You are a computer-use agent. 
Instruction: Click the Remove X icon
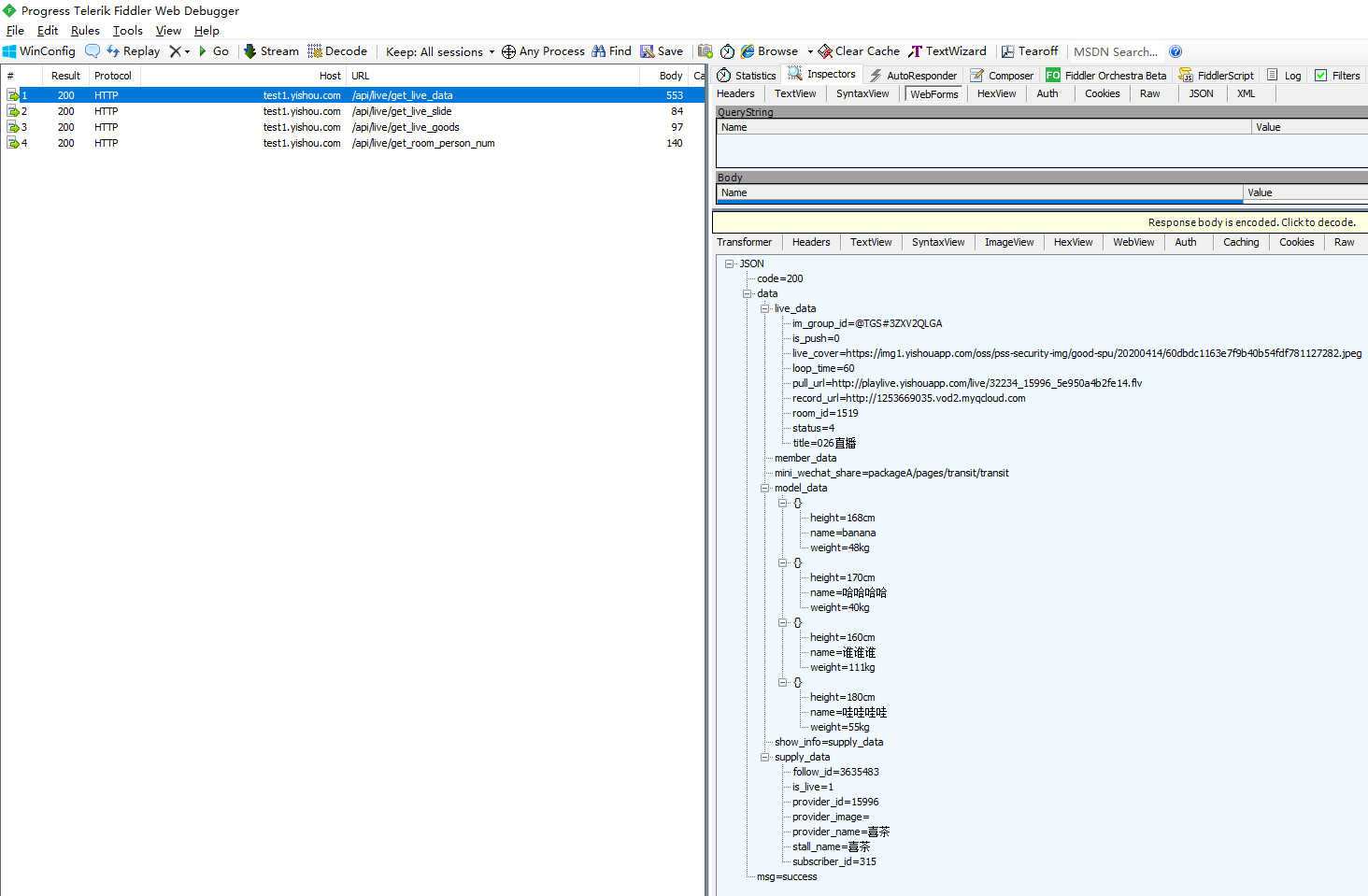click(175, 51)
